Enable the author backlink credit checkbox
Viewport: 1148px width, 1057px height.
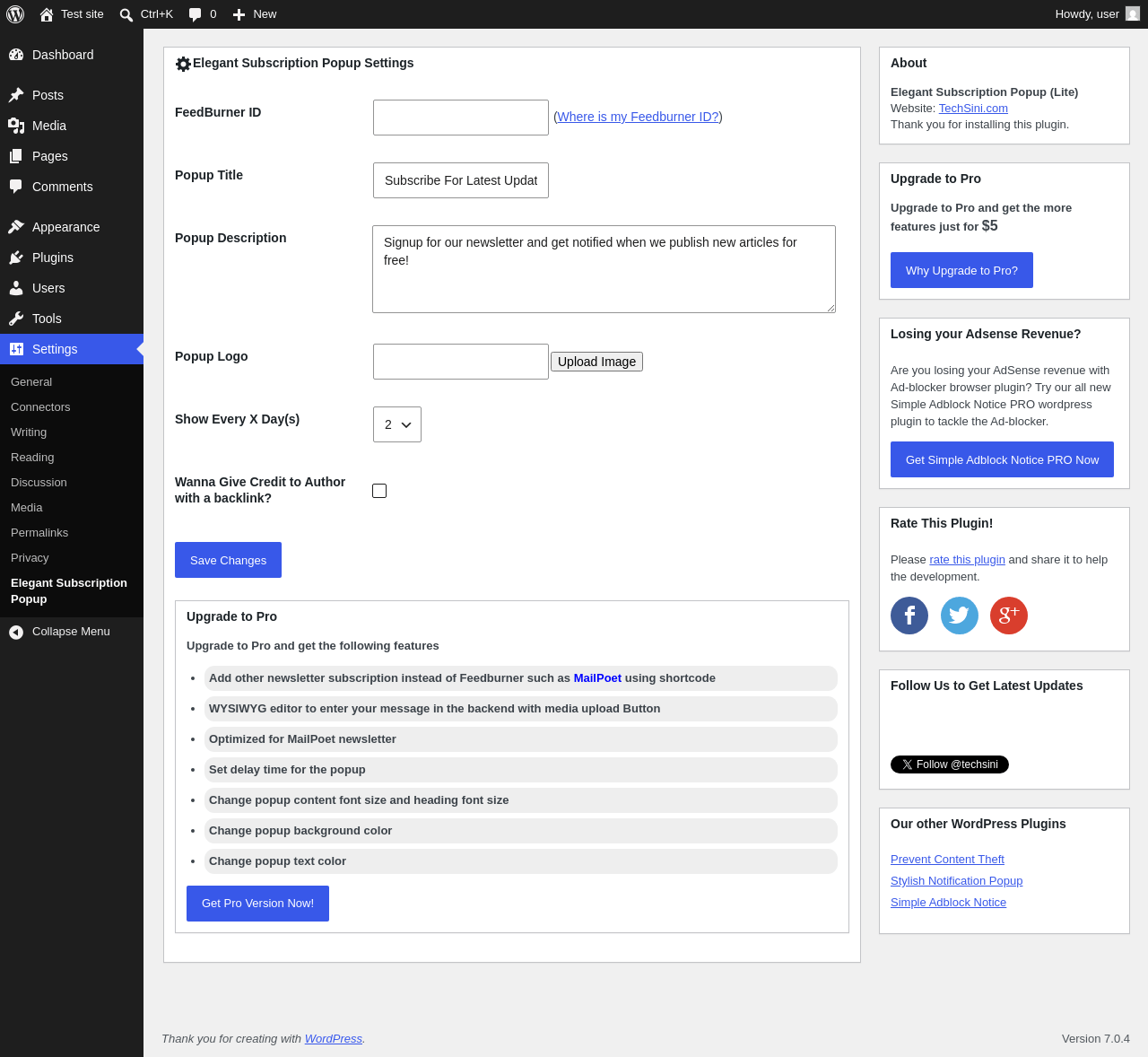click(379, 491)
